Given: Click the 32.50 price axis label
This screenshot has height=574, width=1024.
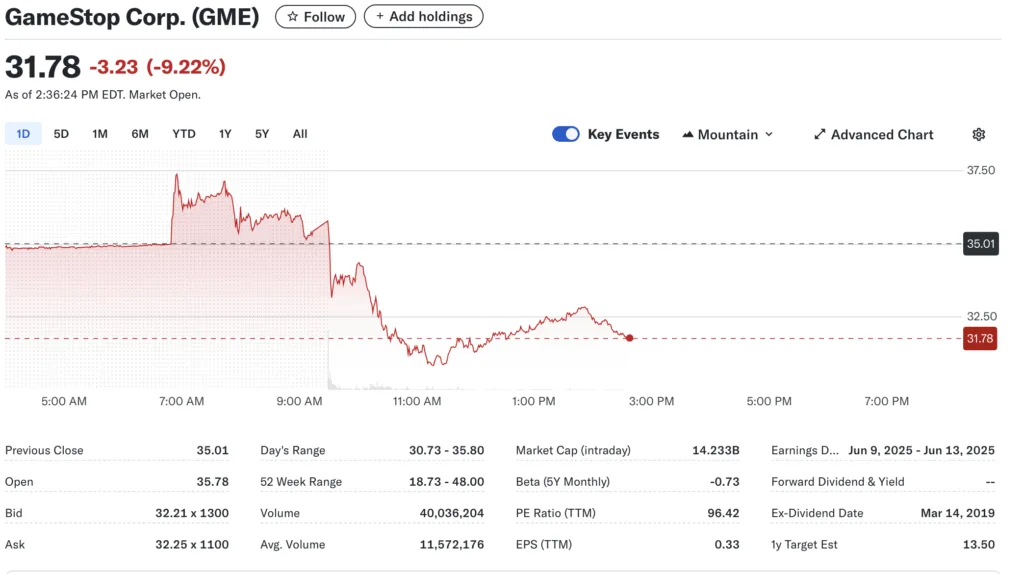Looking at the screenshot, I should coord(982,316).
